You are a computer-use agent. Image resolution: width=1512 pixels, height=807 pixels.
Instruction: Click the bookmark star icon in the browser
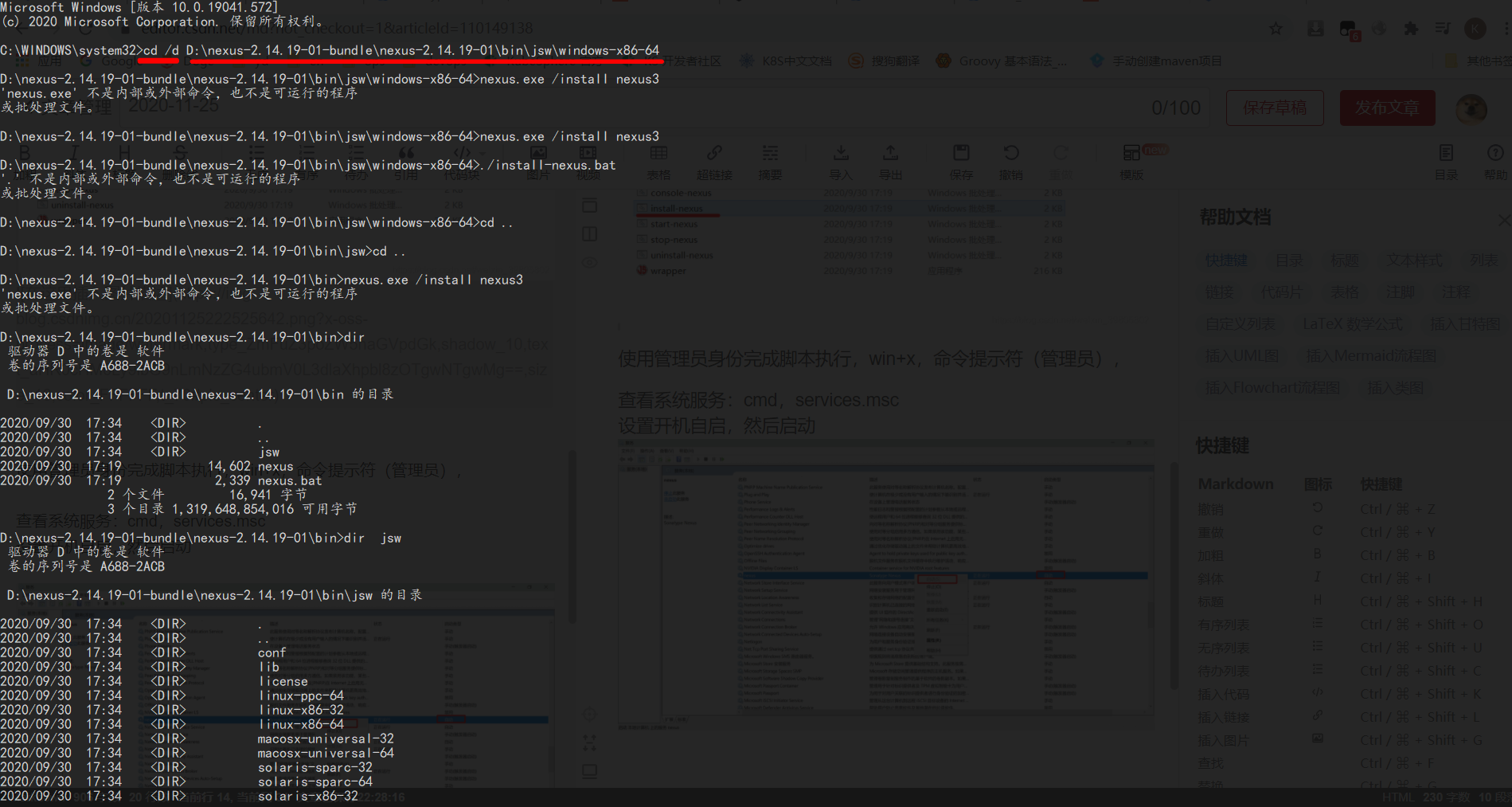tap(1276, 29)
